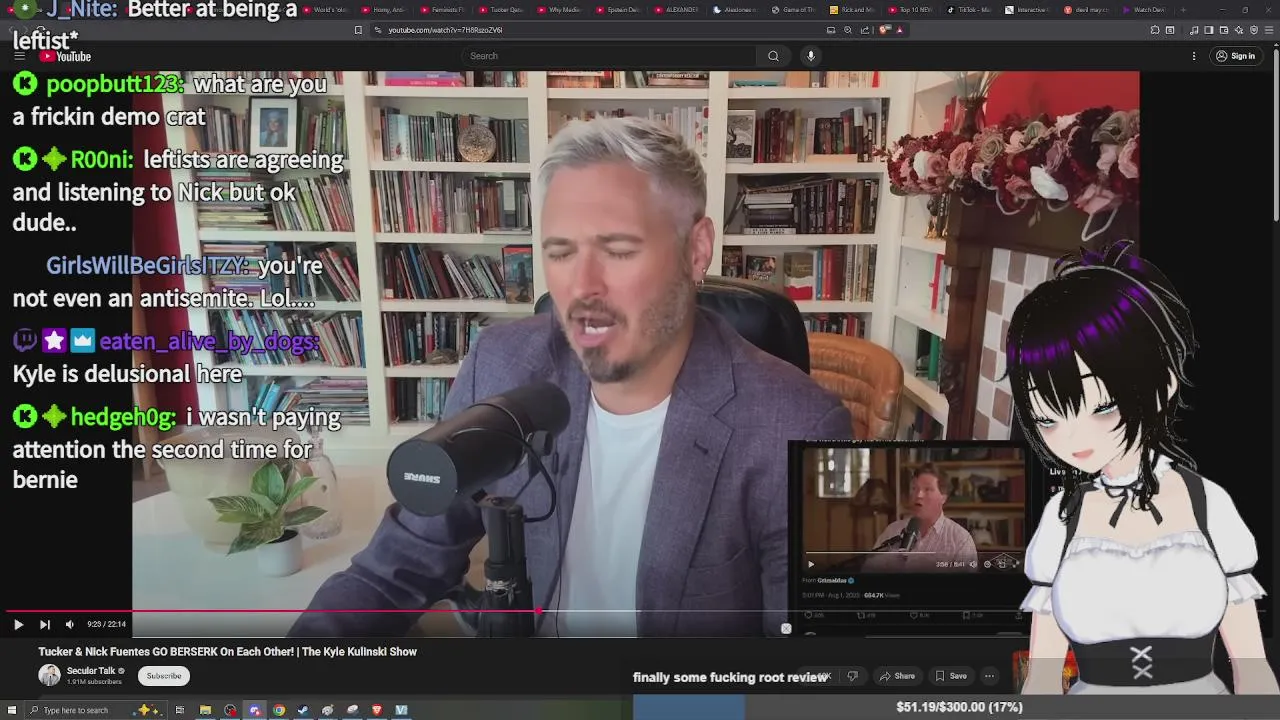Bookmark the page using the bookmark icon
Image resolution: width=1280 pixels, height=720 pixels.
point(358,30)
